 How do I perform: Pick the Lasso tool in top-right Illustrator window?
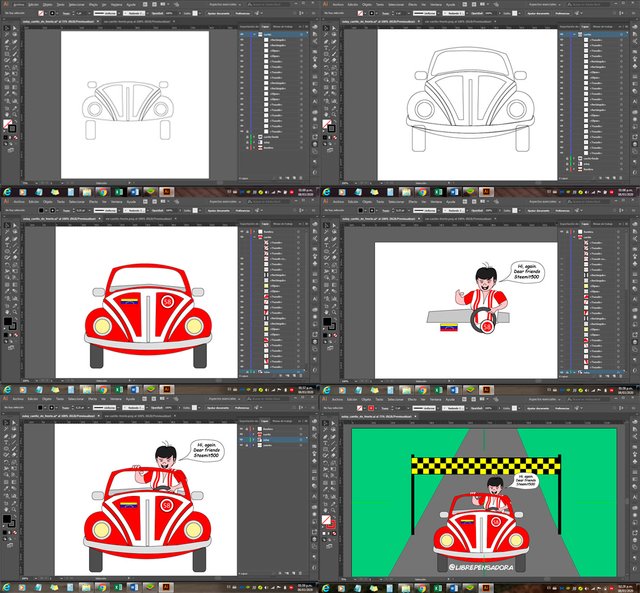click(x=334, y=35)
